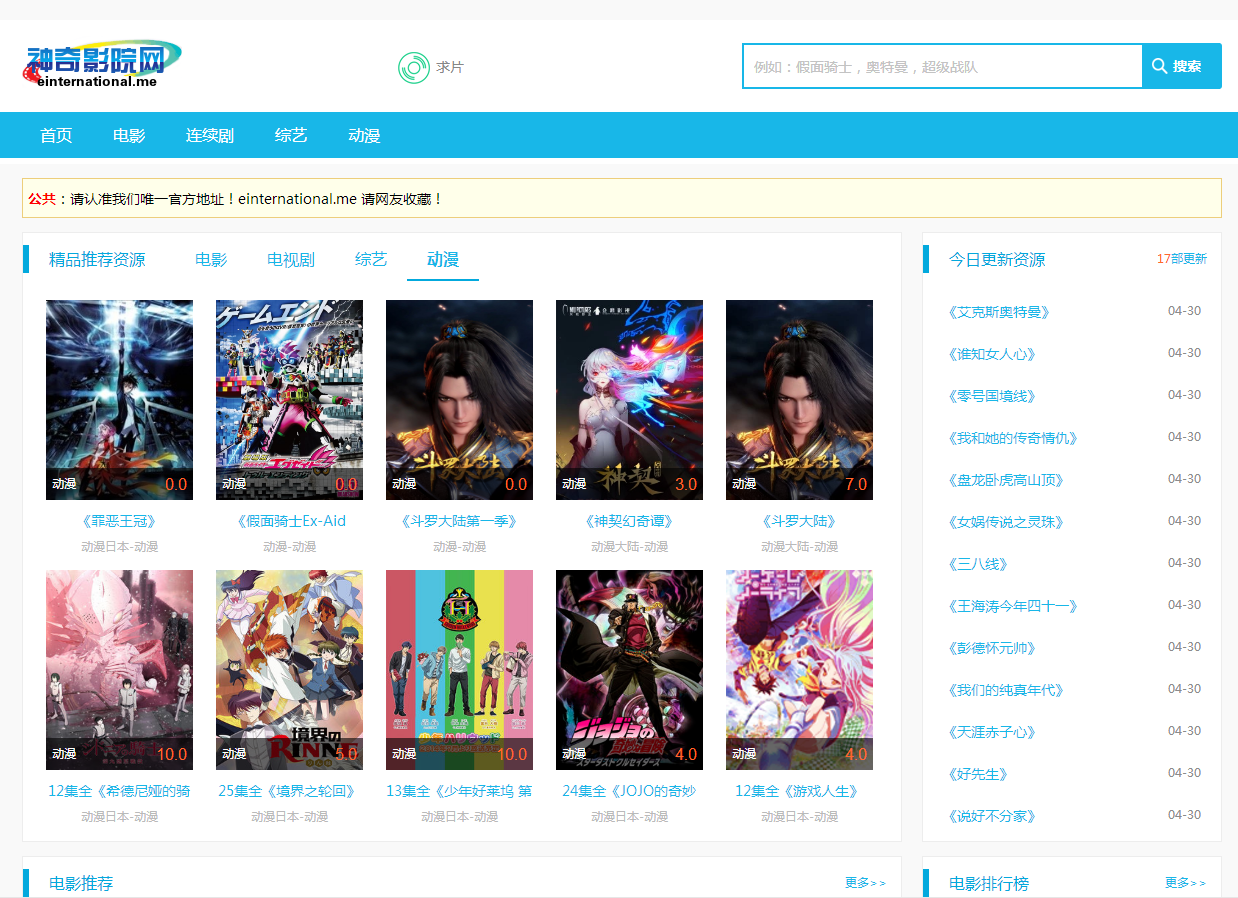Click 25集全《境界之轮回》 title link
This screenshot has width=1238, height=898.
(x=289, y=791)
